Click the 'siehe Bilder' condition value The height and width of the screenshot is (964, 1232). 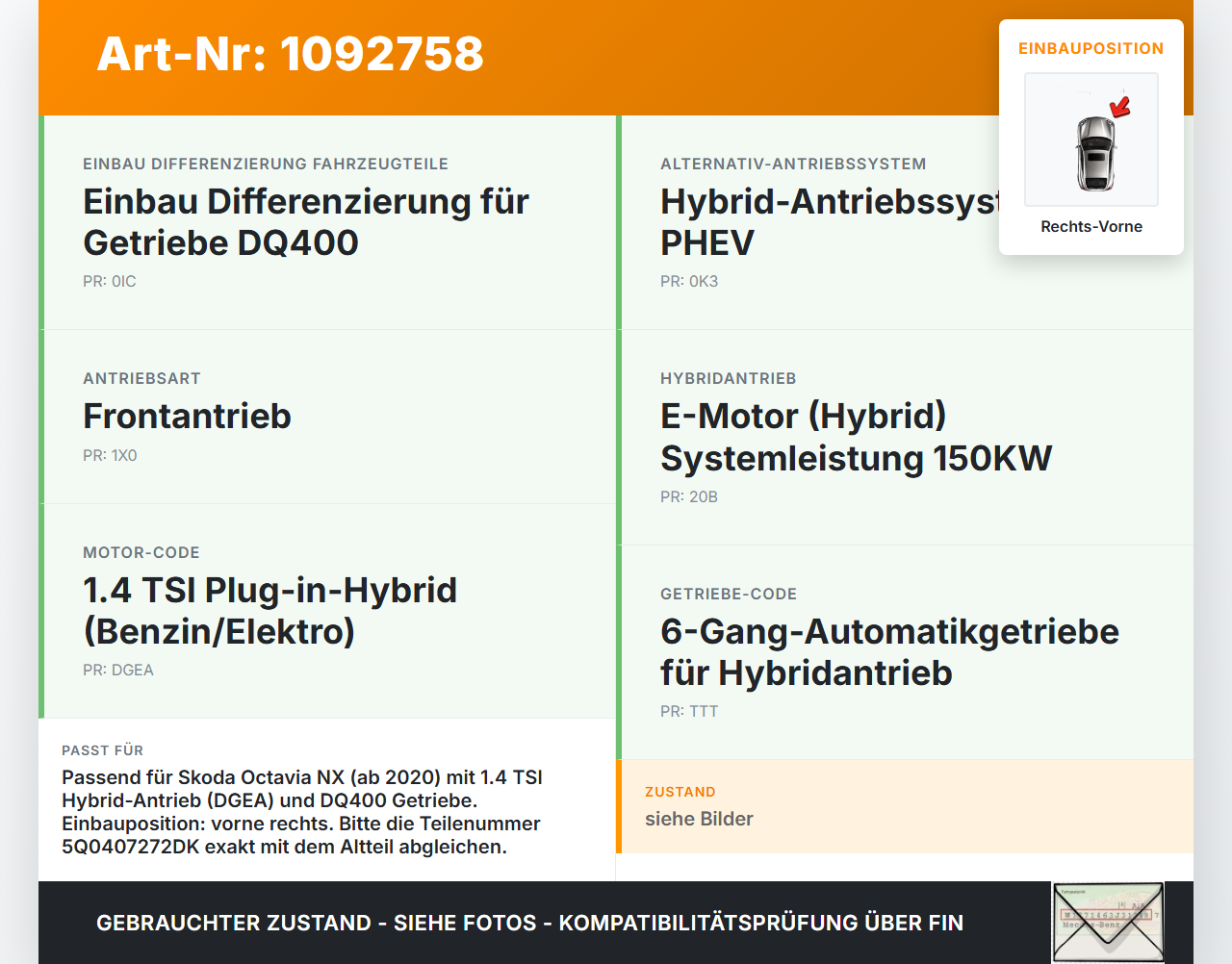click(699, 819)
